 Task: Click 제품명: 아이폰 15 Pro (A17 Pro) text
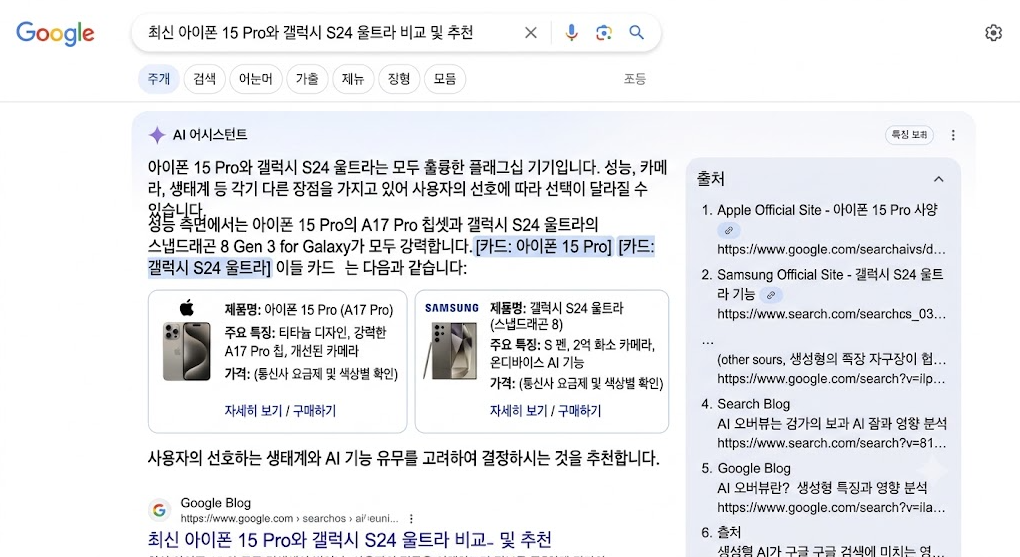click(x=308, y=310)
